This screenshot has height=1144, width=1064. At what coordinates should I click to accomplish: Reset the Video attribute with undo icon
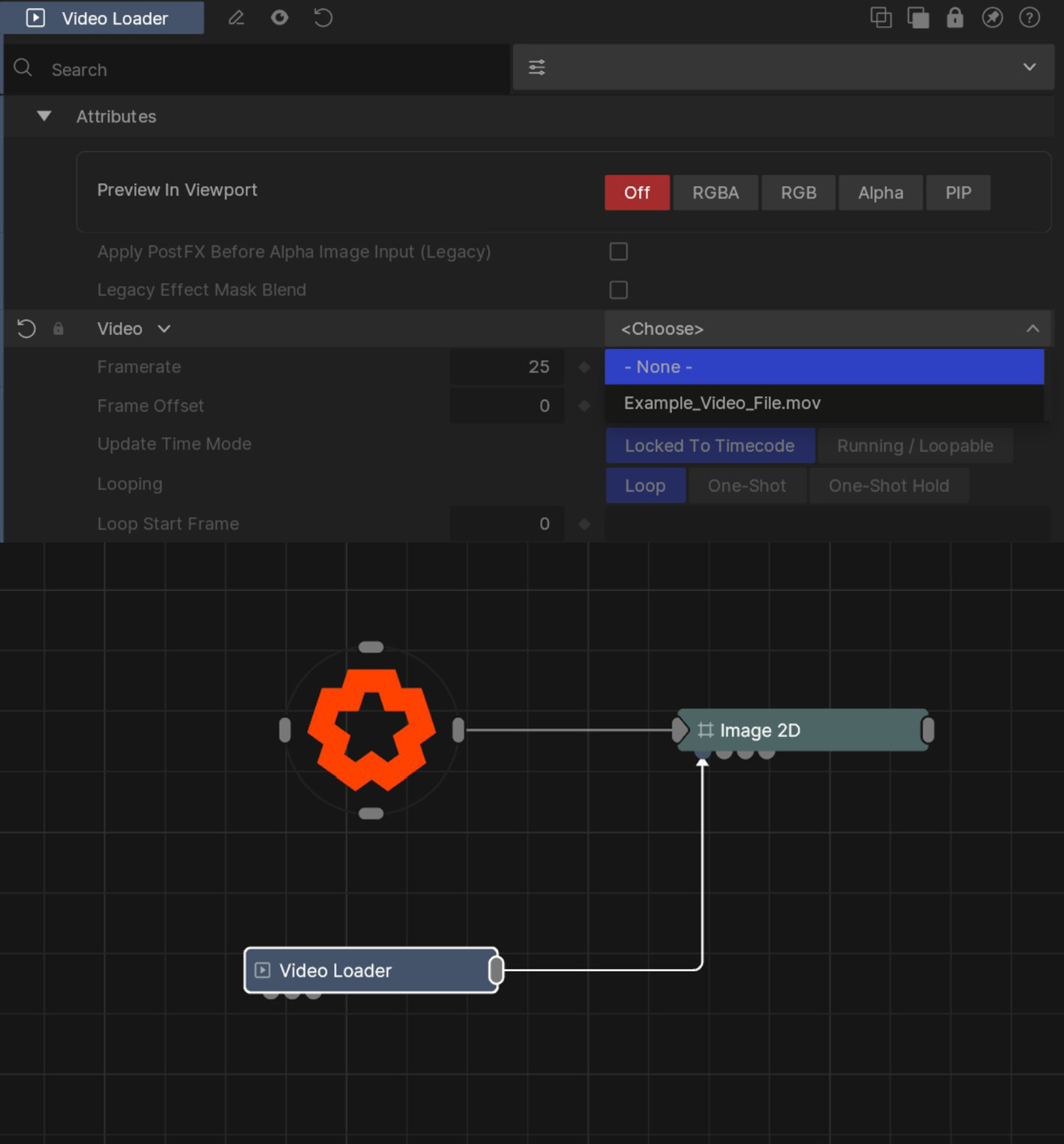point(26,329)
